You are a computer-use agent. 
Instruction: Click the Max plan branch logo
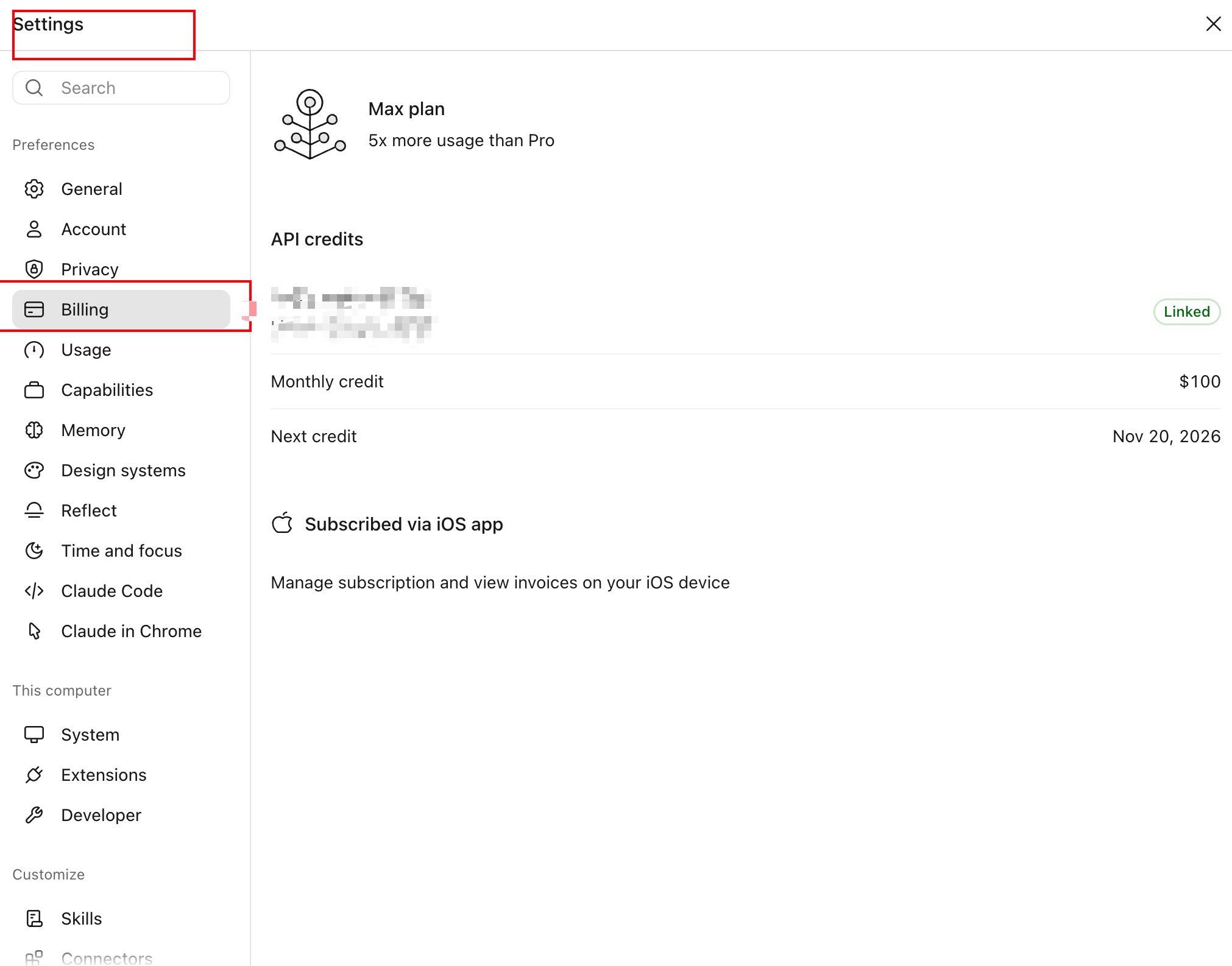[x=310, y=124]
